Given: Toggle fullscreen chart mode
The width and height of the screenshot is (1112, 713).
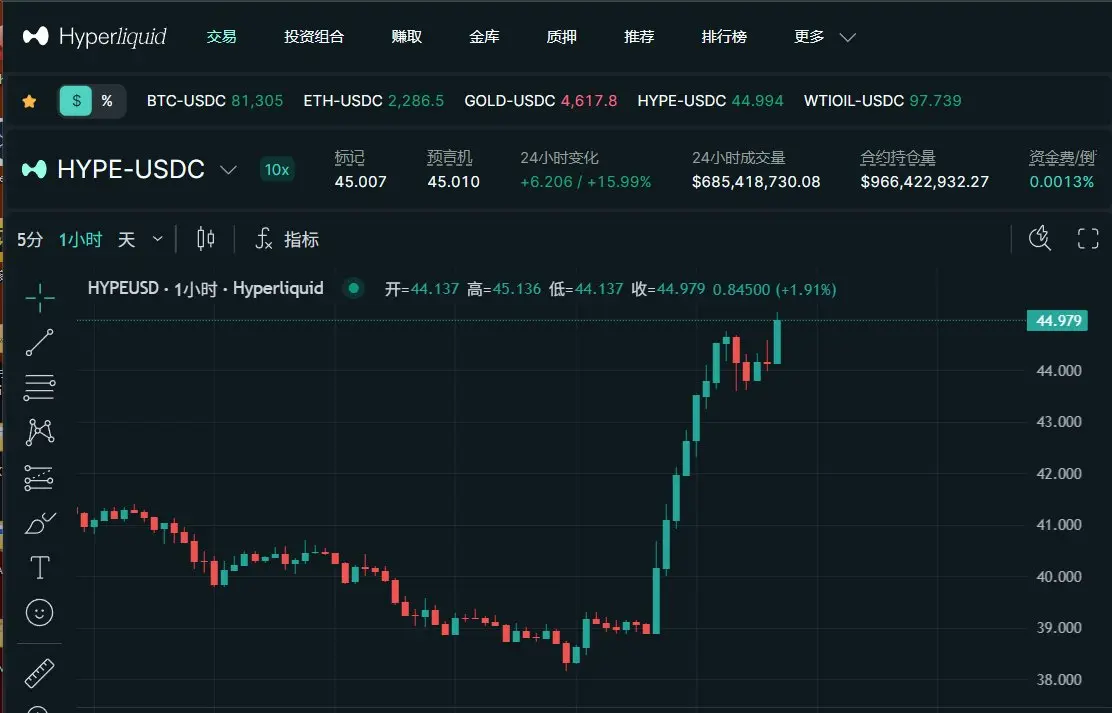Looking at the screenshot, I should point(1088,238).
